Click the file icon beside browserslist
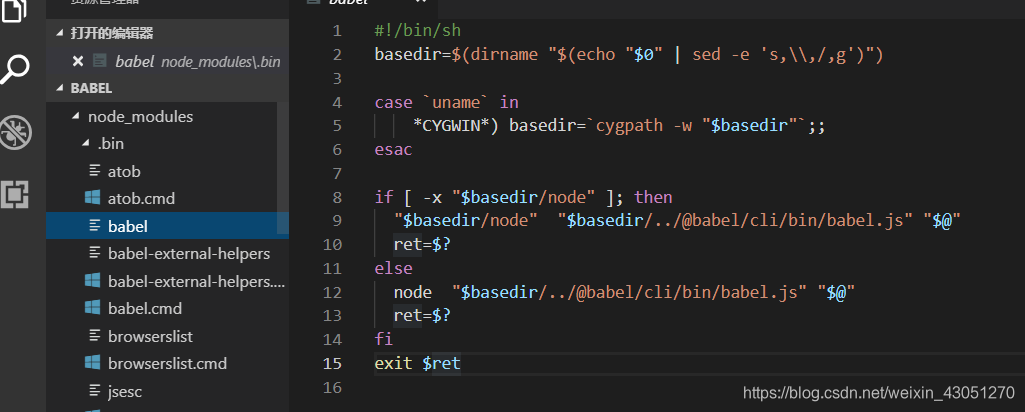Viewport: 1025px width, 412px height. point(95,336)
